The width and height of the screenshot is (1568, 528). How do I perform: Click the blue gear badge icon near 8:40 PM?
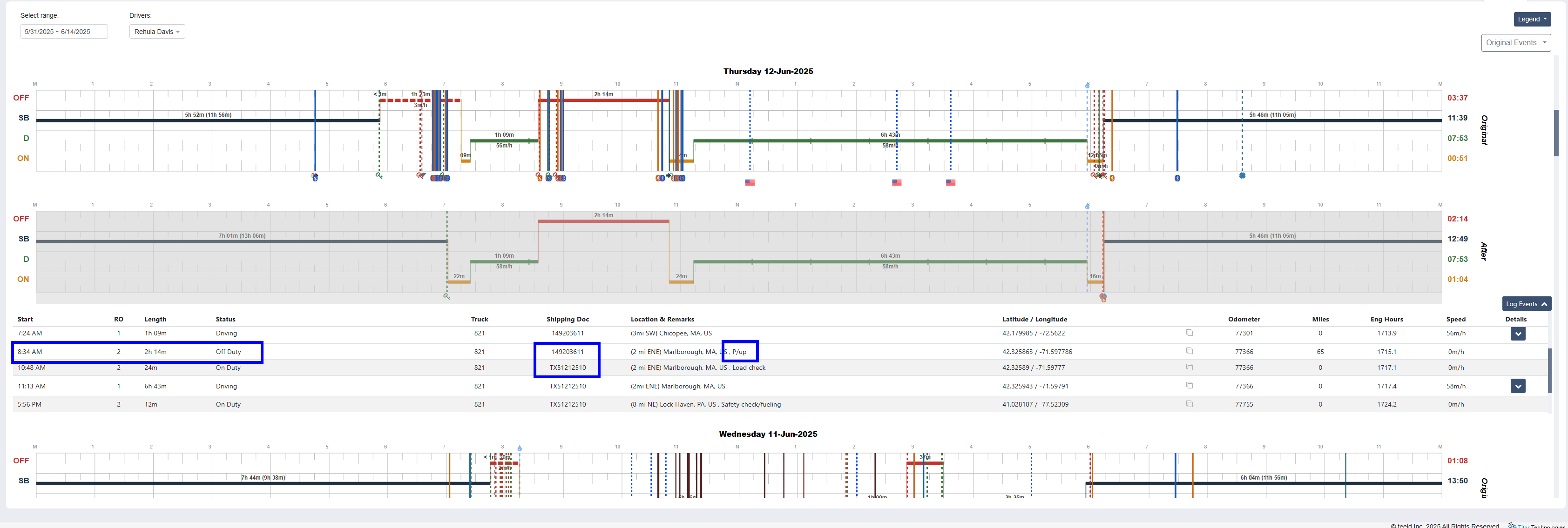coord(1243,176)
